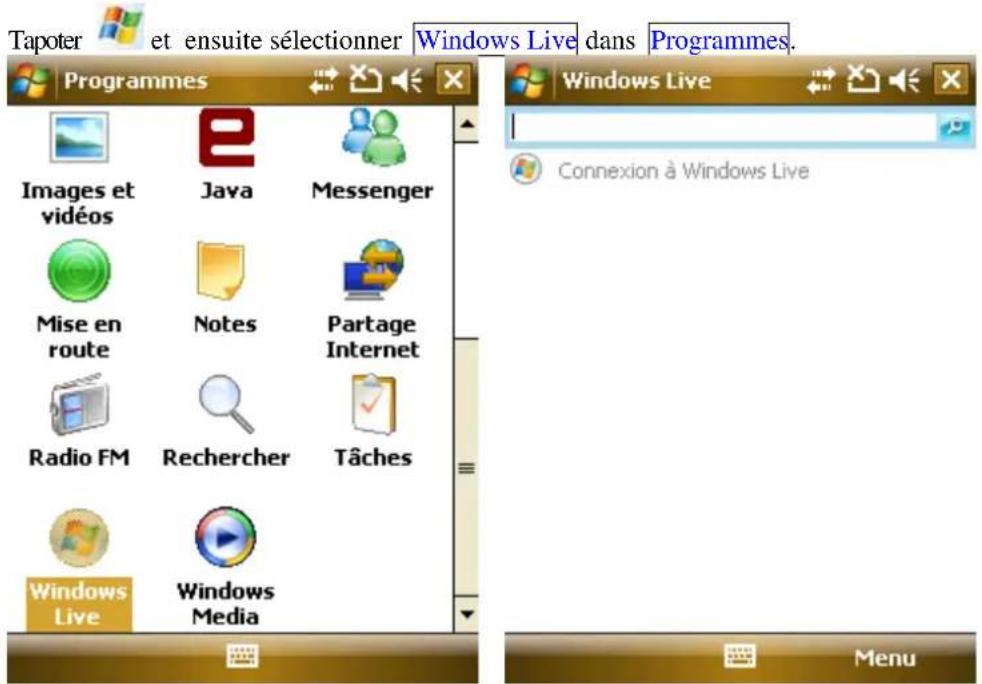Launch the Radio FM icon
This screenshot has width=982, height=684.
[x=79, y=404]
